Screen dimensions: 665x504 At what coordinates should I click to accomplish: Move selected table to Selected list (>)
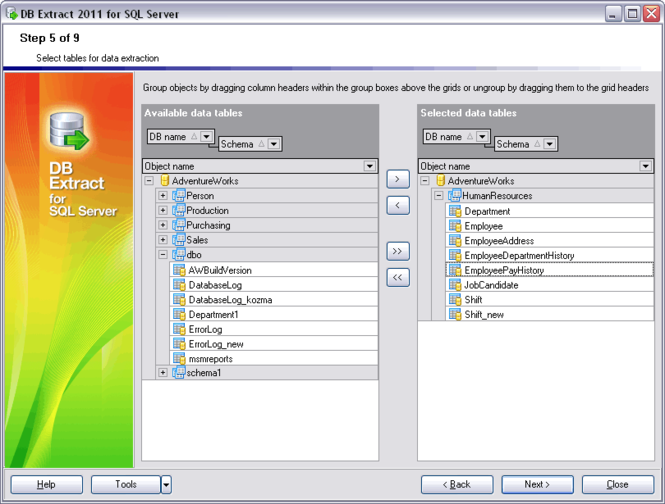[x=398, y=179]
